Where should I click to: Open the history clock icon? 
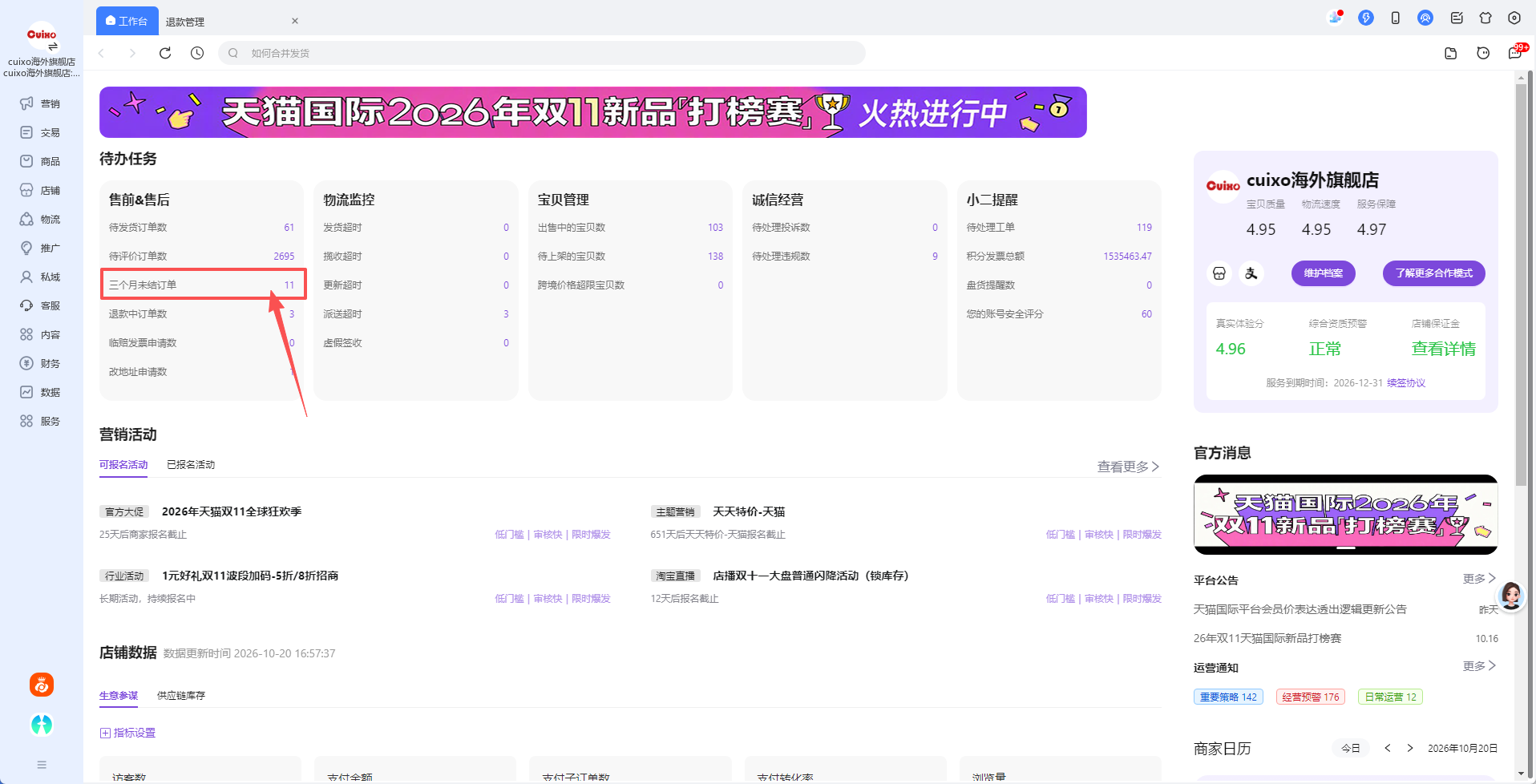(x=197, y=53)
